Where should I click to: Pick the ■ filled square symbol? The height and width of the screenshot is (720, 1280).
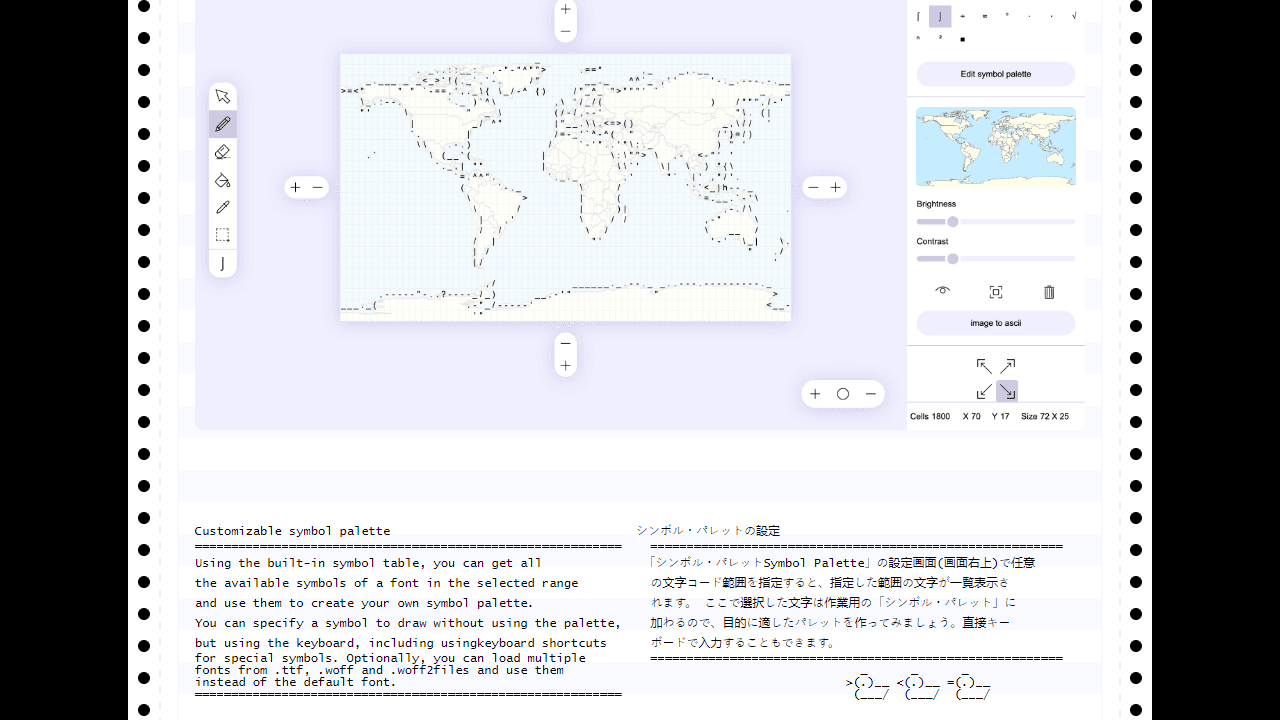click(962, 39)
